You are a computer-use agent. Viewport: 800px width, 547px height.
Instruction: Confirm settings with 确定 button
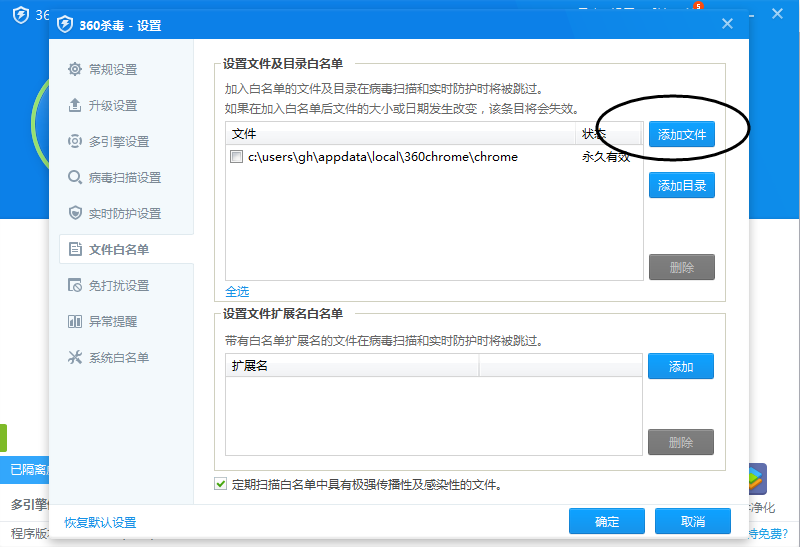(606, 522)
